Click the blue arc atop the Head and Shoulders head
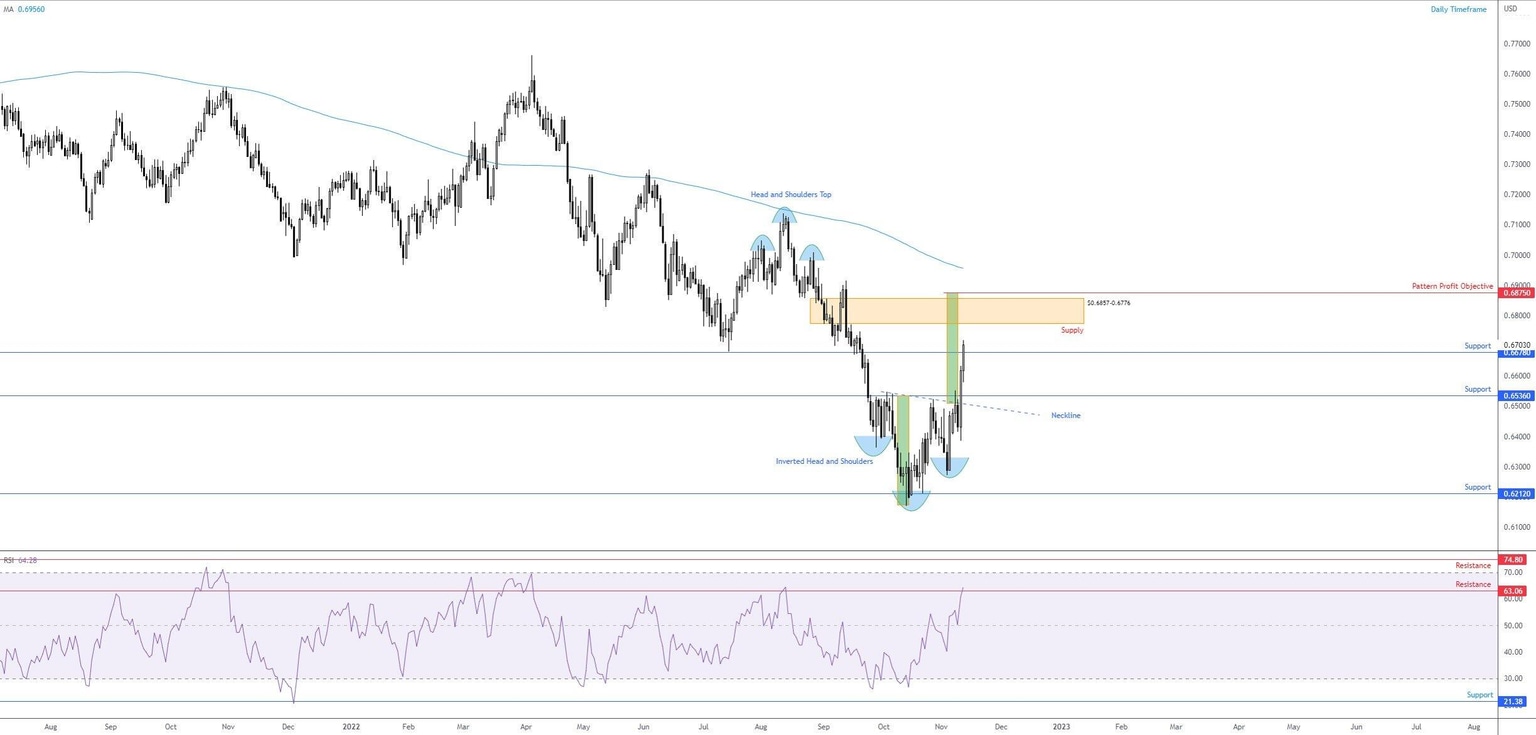The height and width of the screenshot is (735, 1536). [x=784, y=213]
